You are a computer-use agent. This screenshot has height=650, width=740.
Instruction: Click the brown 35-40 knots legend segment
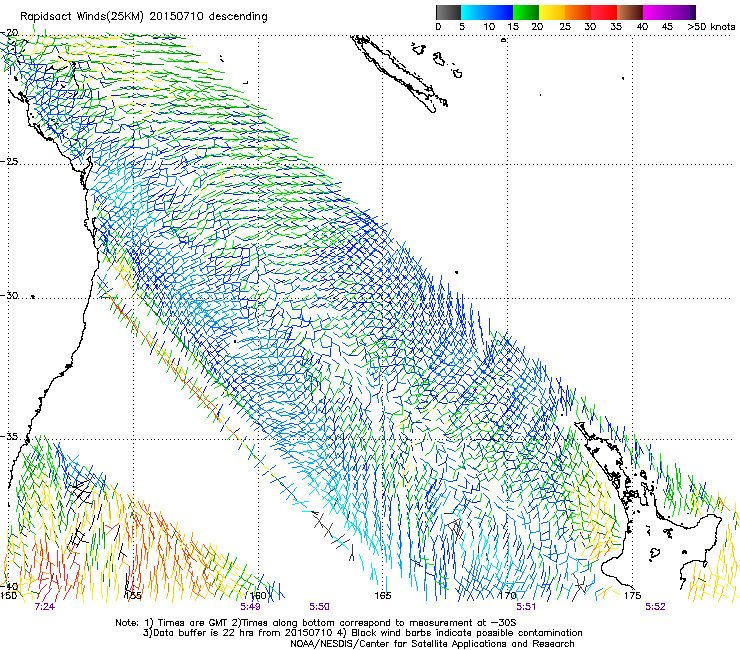(x=630, y=12)
